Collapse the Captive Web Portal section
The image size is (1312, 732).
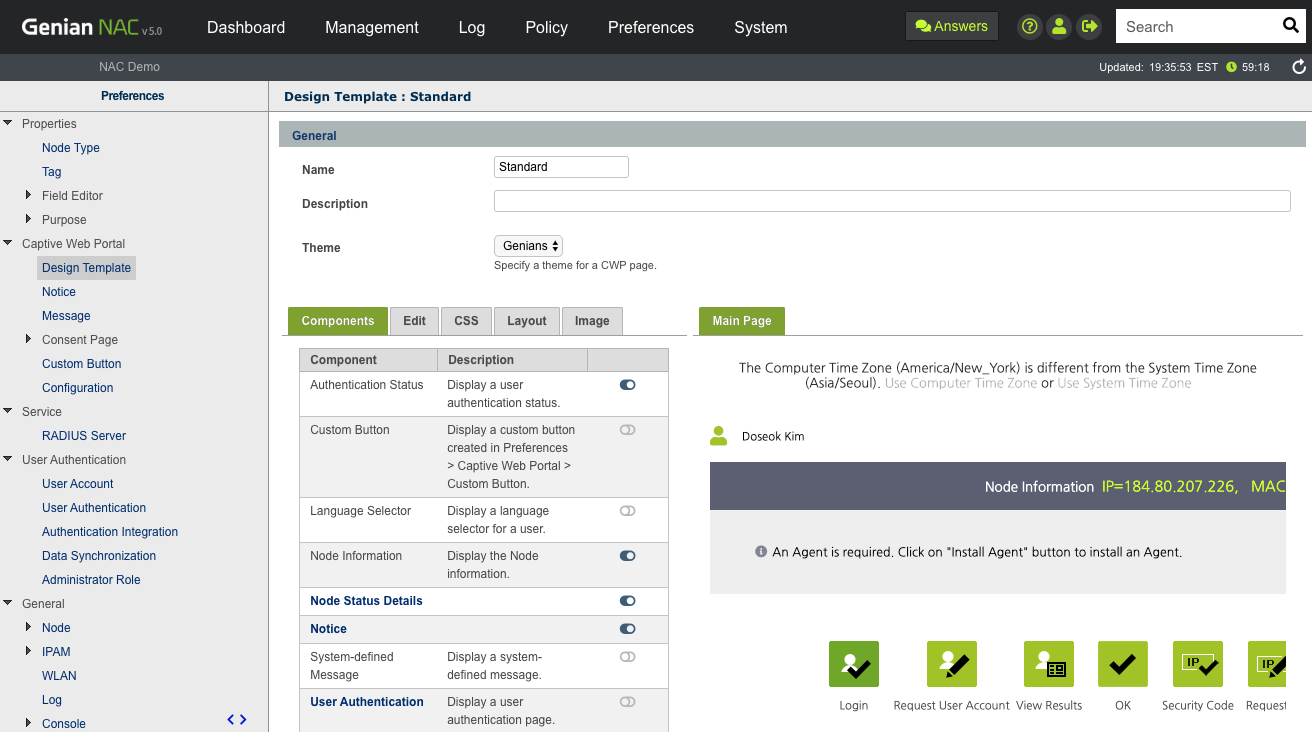(x=9, y=243)
